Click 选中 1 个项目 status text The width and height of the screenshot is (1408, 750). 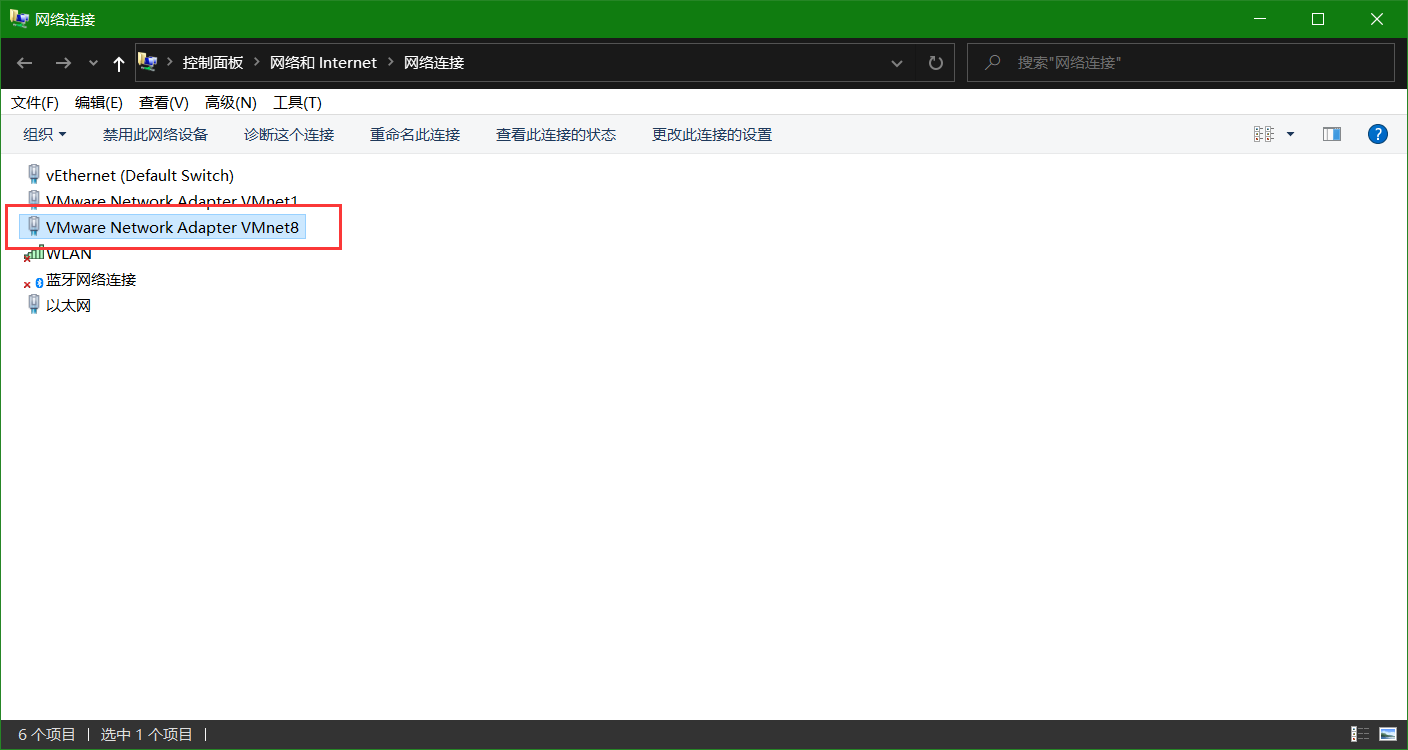tap(147, 734)
